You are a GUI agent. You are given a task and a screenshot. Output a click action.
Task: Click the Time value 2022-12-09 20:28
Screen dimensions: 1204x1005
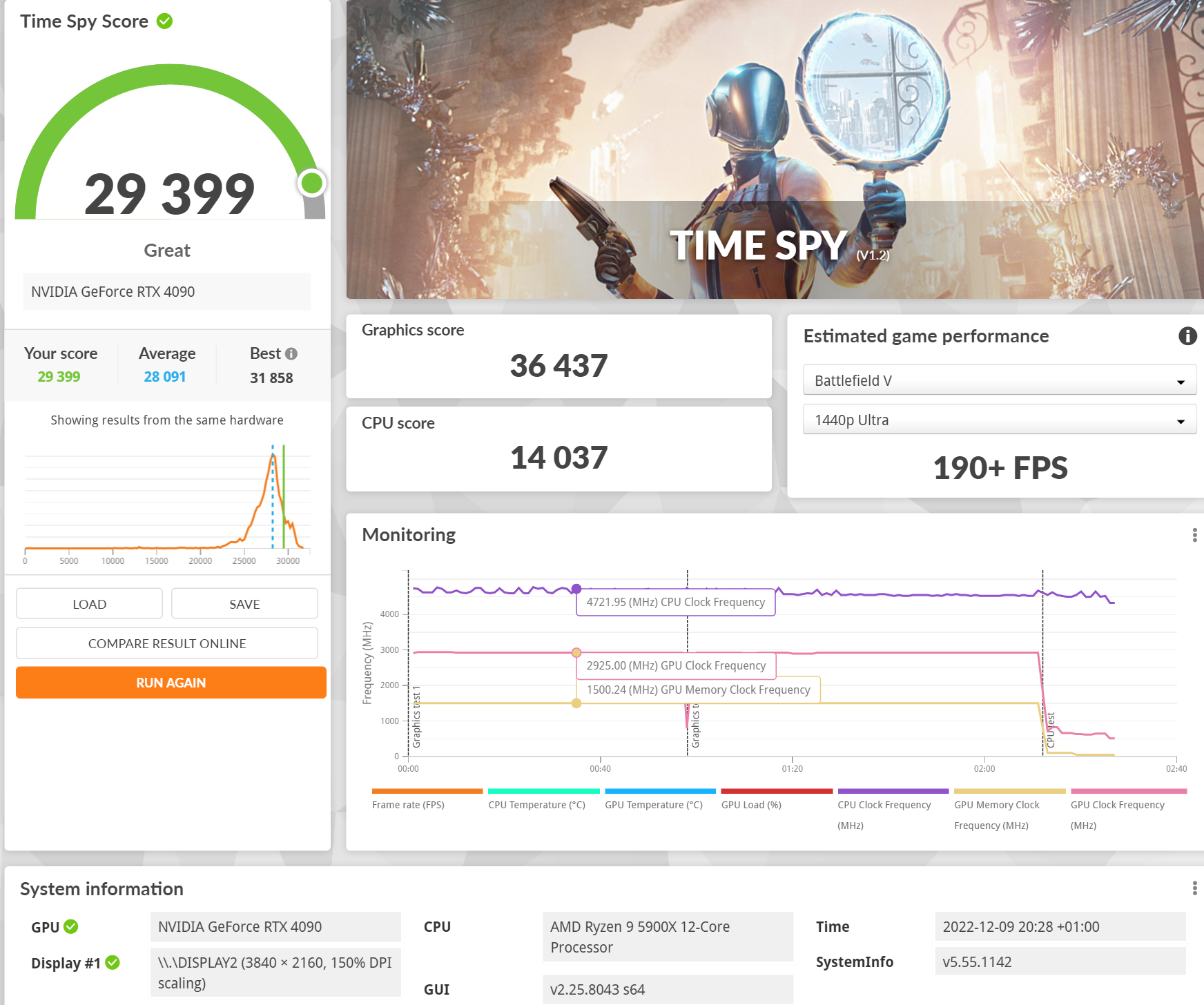[x=1060, y=926]
